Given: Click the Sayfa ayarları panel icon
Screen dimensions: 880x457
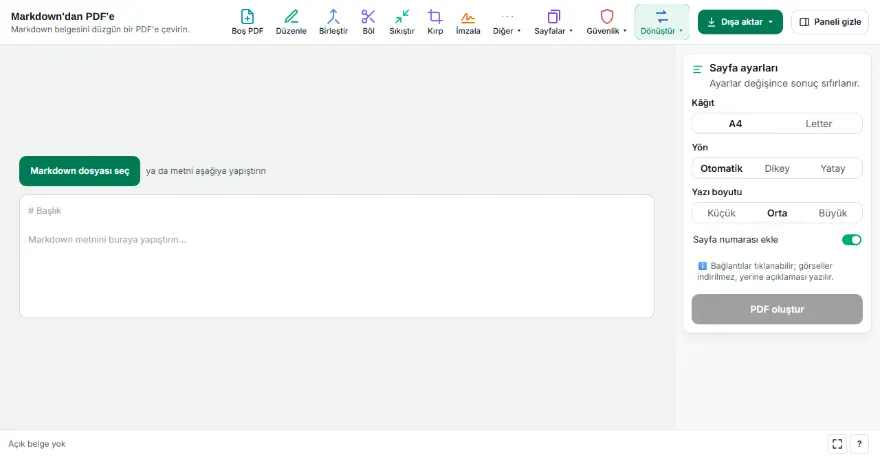Looking at the screenshot, I should coord(698,69).
